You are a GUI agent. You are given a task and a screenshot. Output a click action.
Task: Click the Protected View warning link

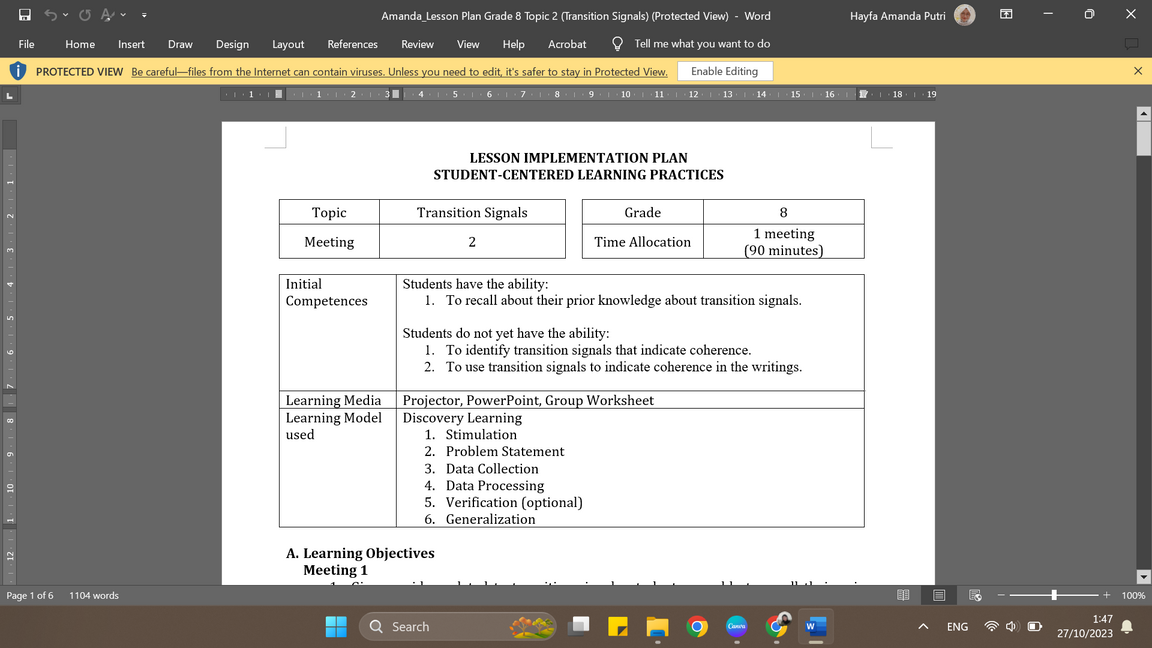point(399,72)
